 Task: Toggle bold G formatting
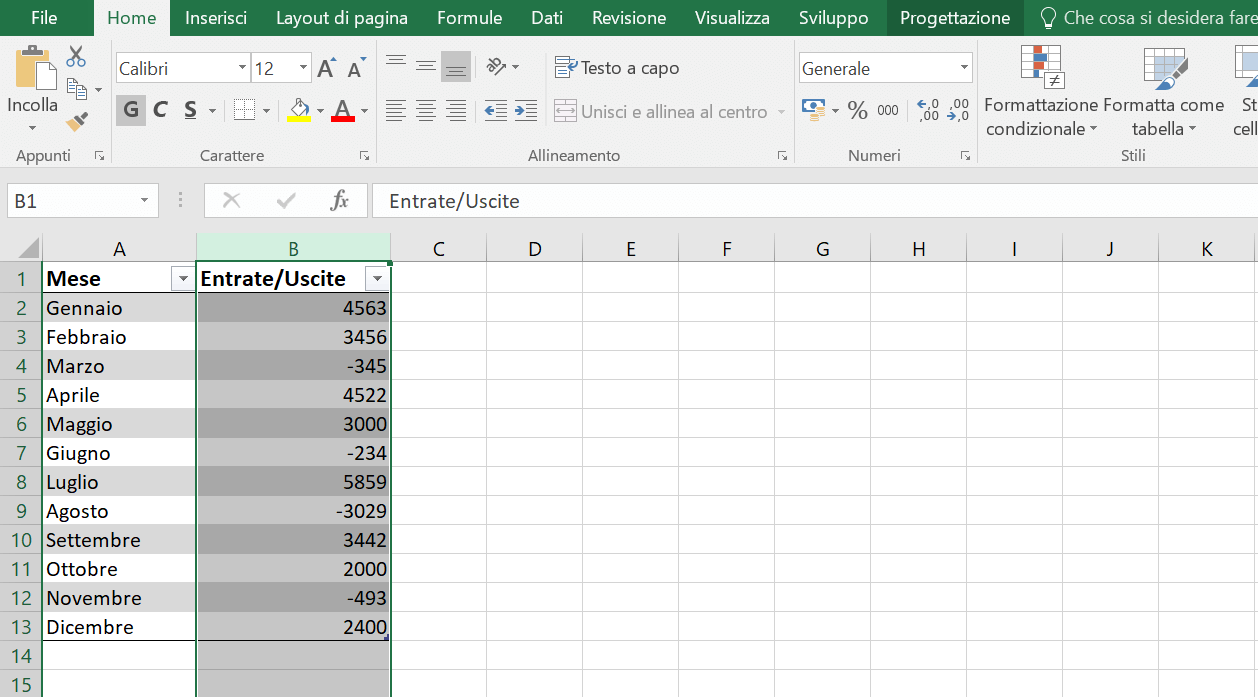pos(131,110)
